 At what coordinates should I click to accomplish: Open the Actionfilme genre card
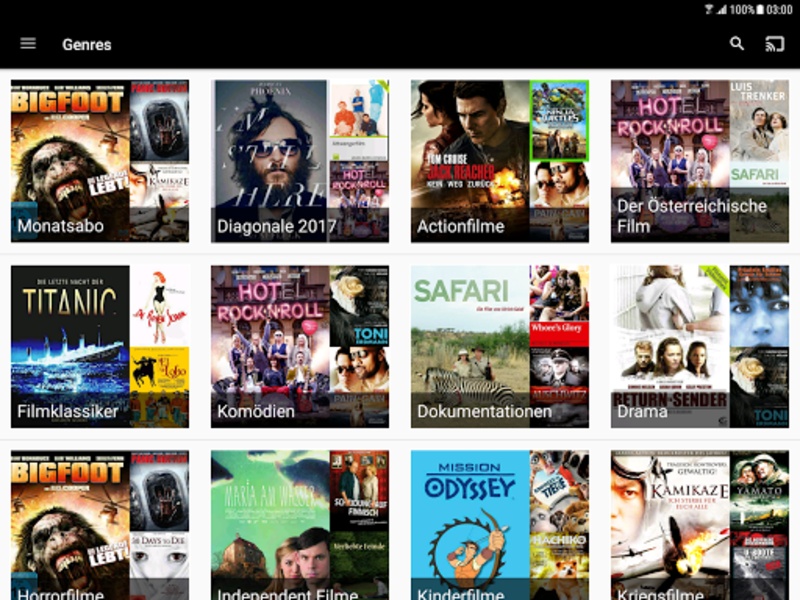(500, 161)
